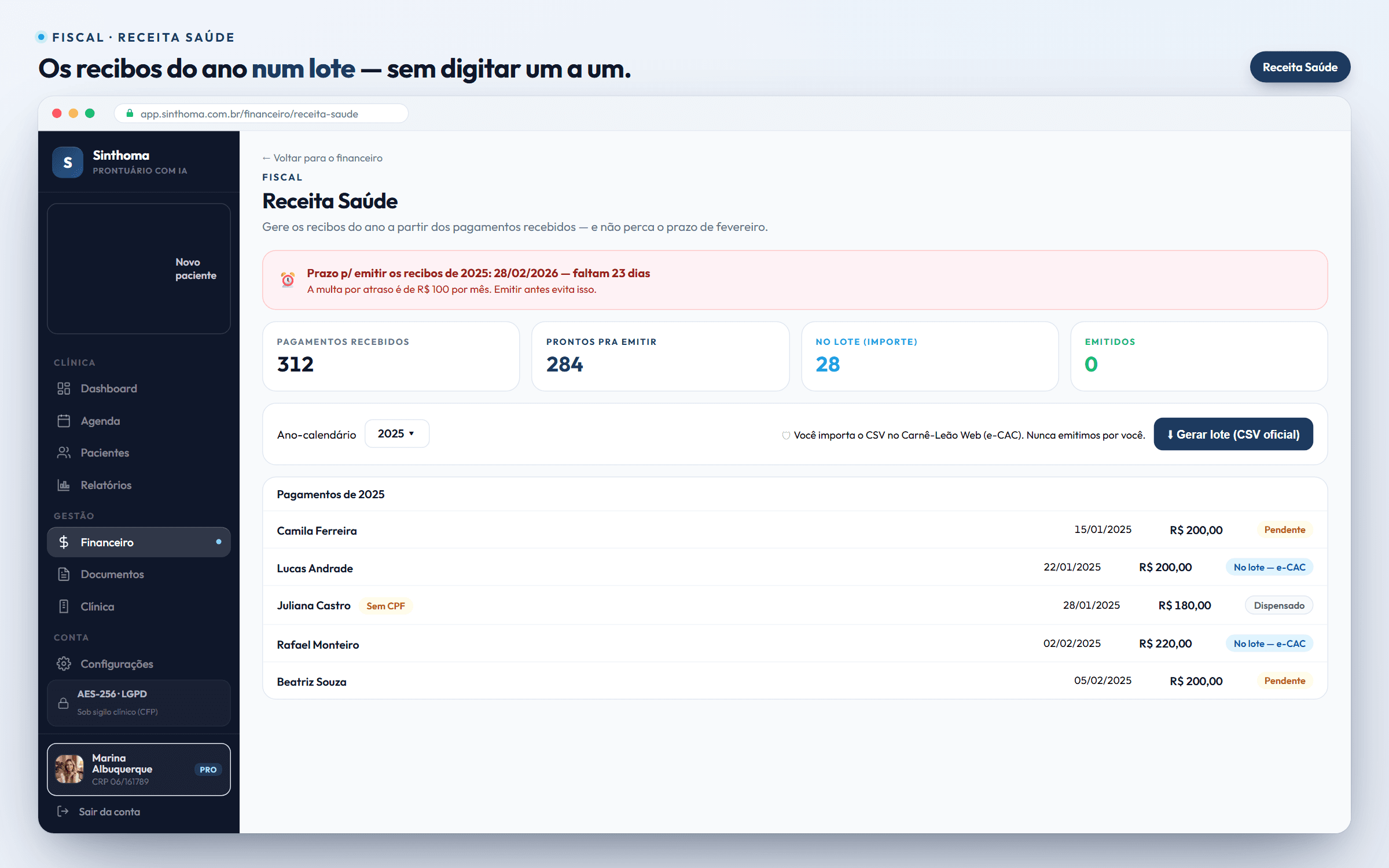The image size is (1389, 868).
Task: Click the browser address bar URL
Action: point(249,114)
